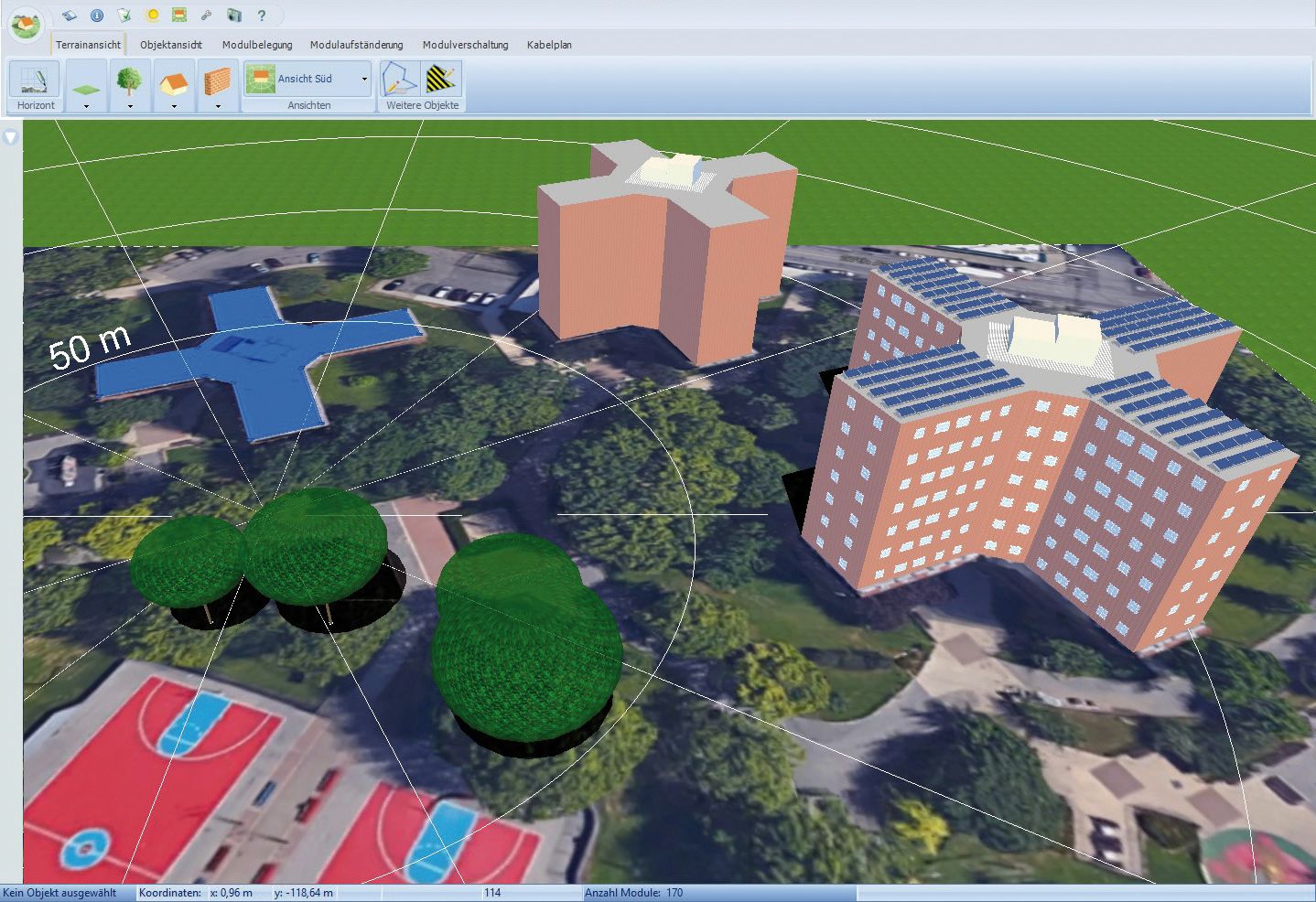The height and width of the screenshot is (902, 1316).
Task: Open the blue info icon
Action: point(97,16)
